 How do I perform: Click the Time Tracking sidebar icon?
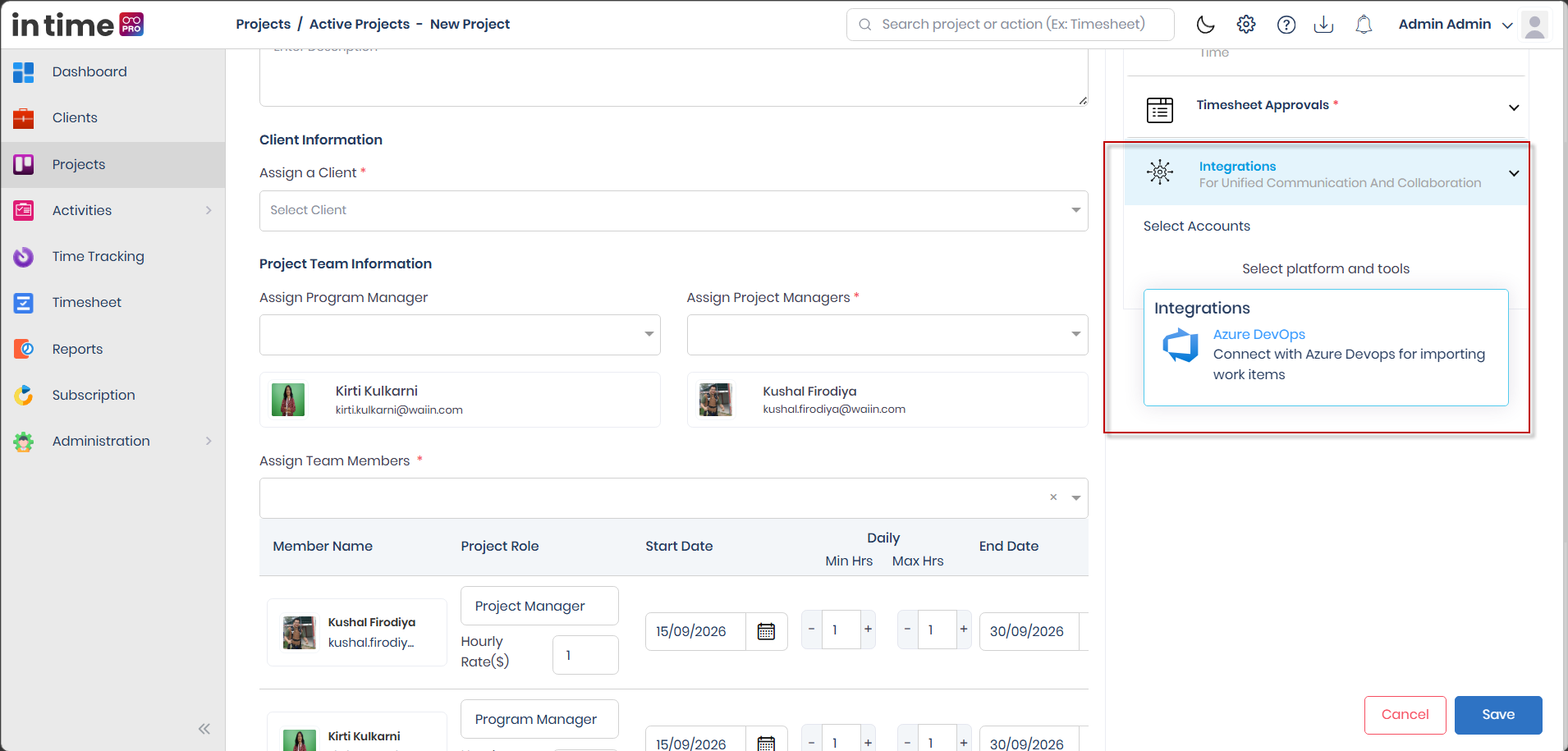[x=24, y=257]
